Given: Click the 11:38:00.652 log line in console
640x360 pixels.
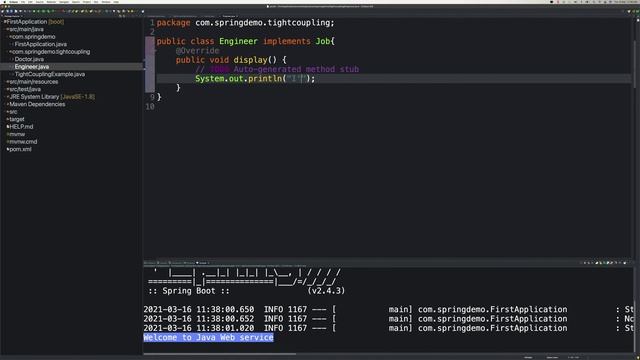Looking at the screenshot, I should point(388,319).
